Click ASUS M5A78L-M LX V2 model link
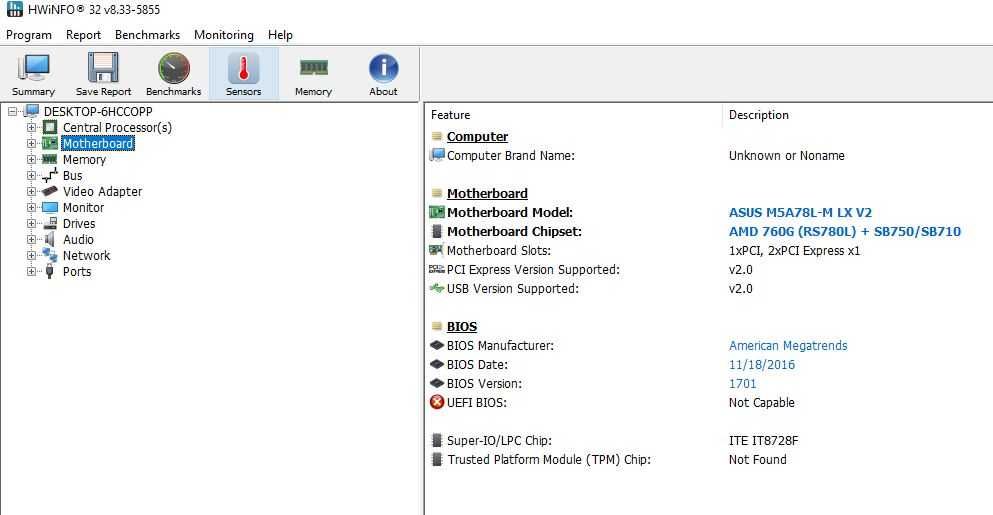The width and height of the screenshot is (993, 515). point(800,213)
